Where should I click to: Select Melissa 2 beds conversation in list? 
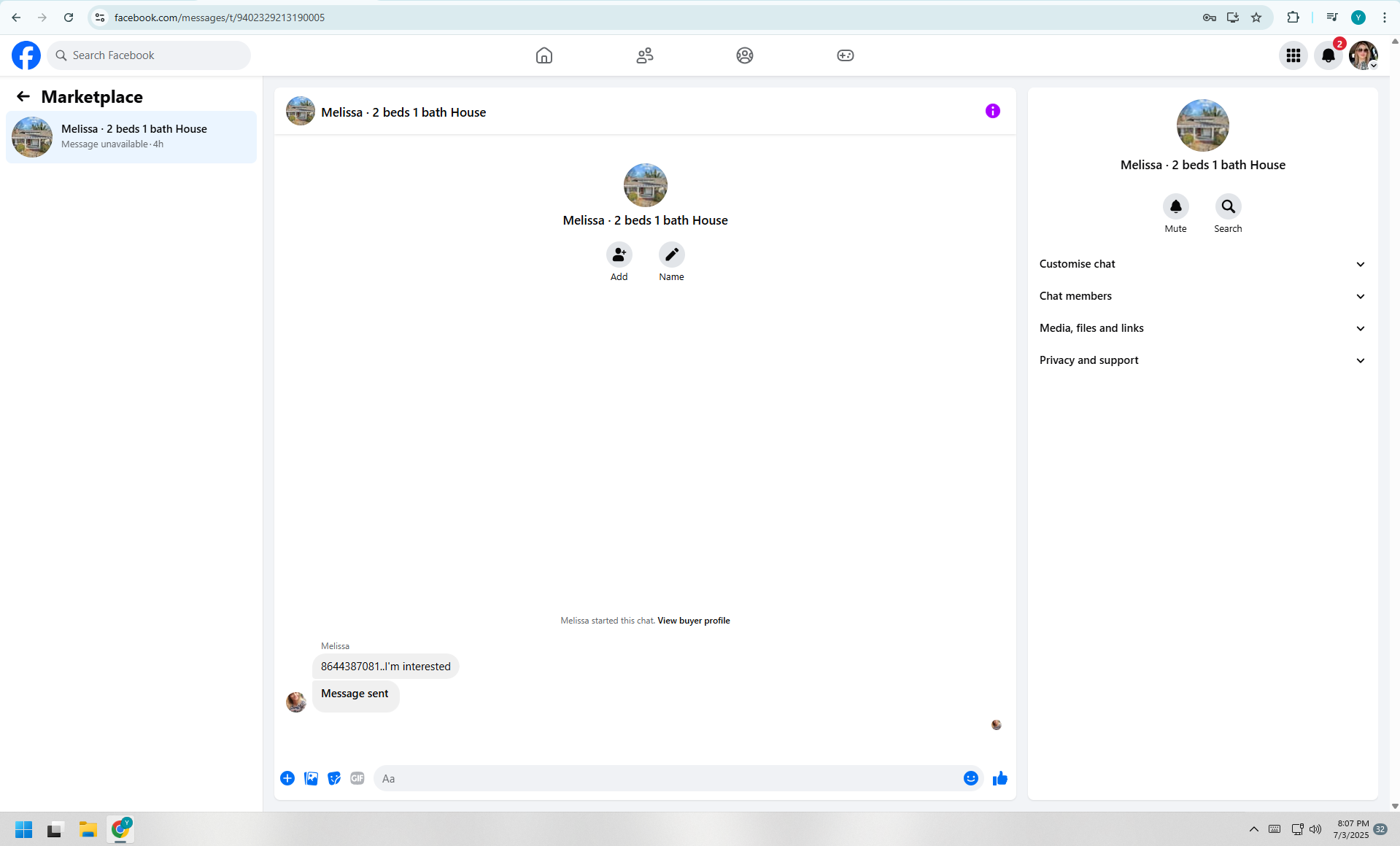click(131, 136)
